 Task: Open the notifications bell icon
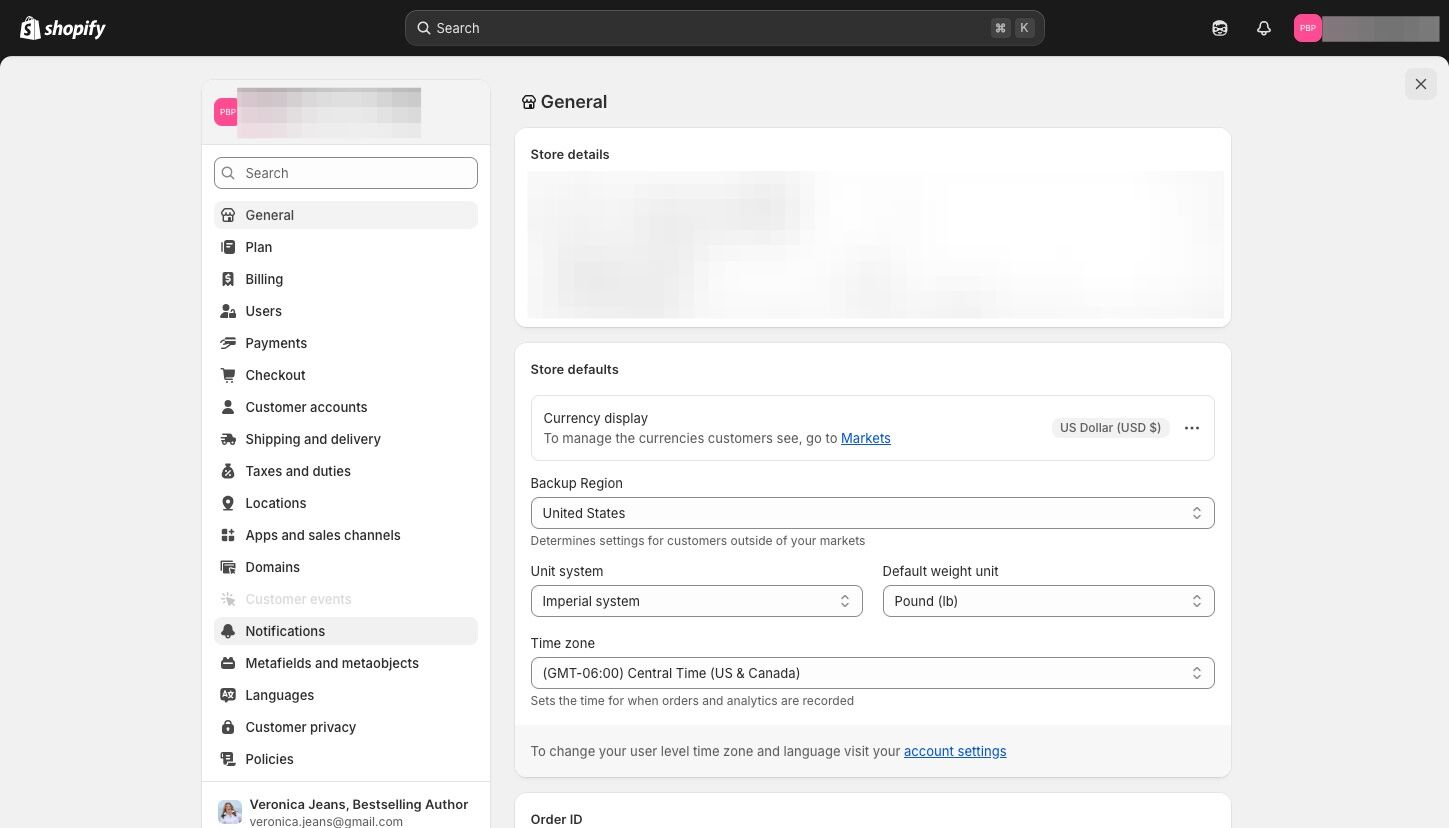coord(1264,28)
